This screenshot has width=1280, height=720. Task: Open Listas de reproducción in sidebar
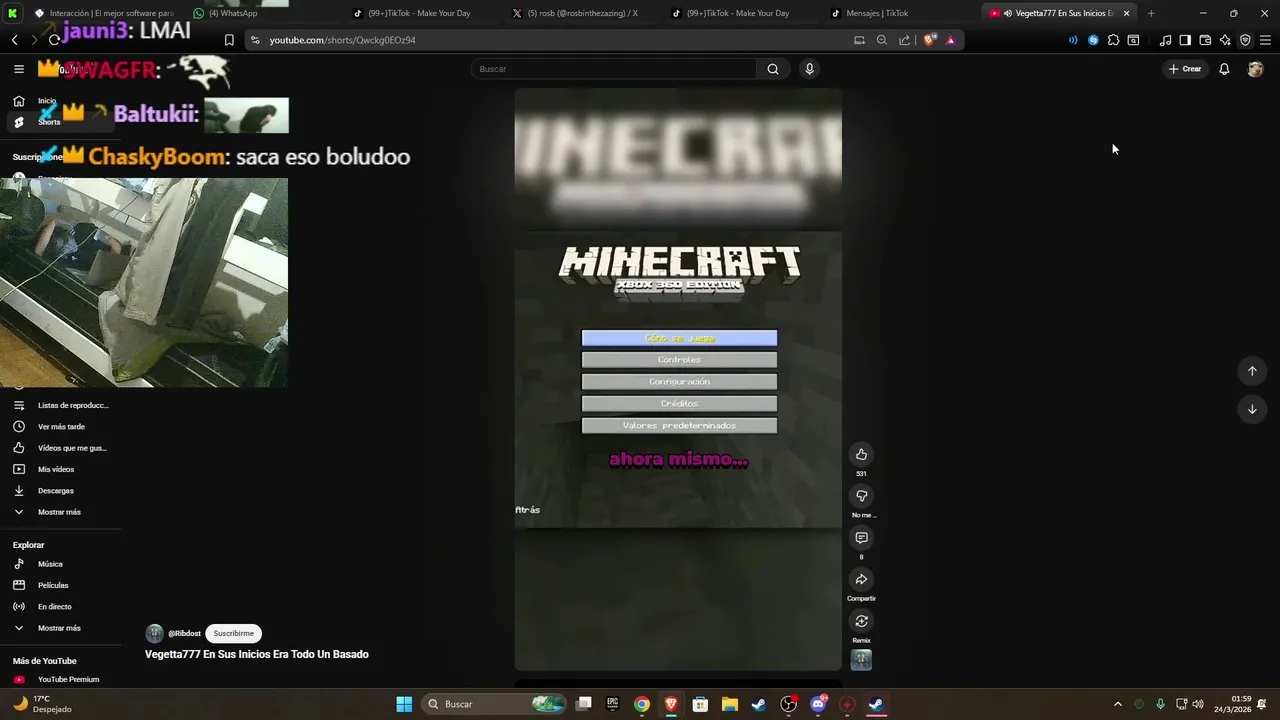pyautogui.click(x=60, y=405)
